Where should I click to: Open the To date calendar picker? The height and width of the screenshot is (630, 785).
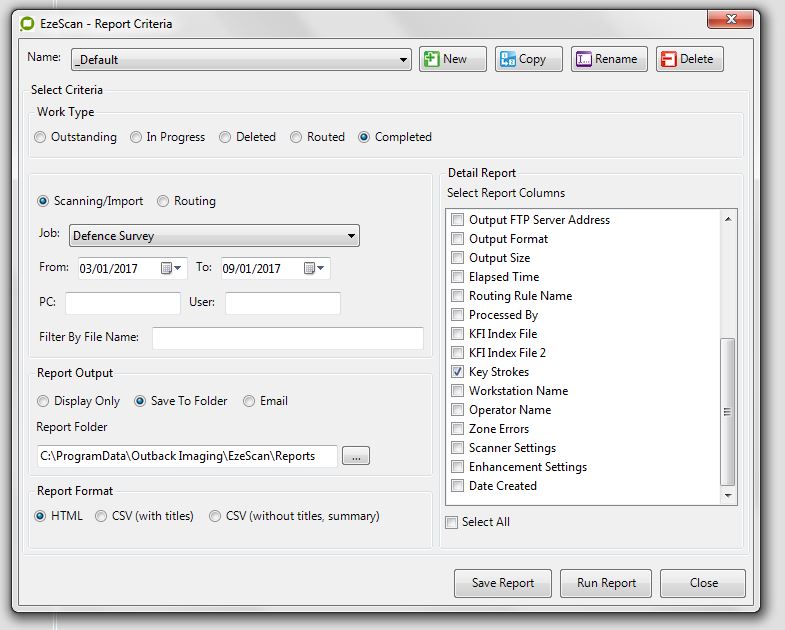(314, 268)
